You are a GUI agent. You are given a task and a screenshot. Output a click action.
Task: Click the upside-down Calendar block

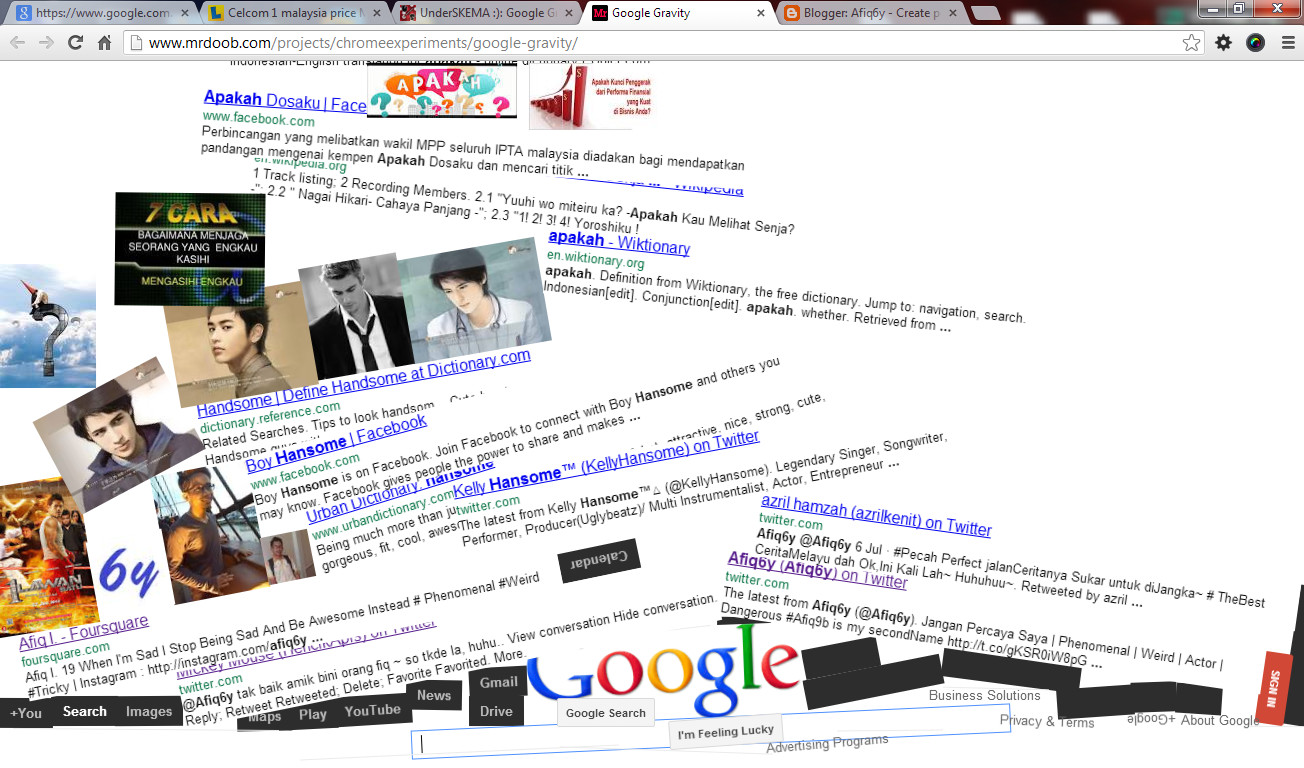tap(598, 562)
